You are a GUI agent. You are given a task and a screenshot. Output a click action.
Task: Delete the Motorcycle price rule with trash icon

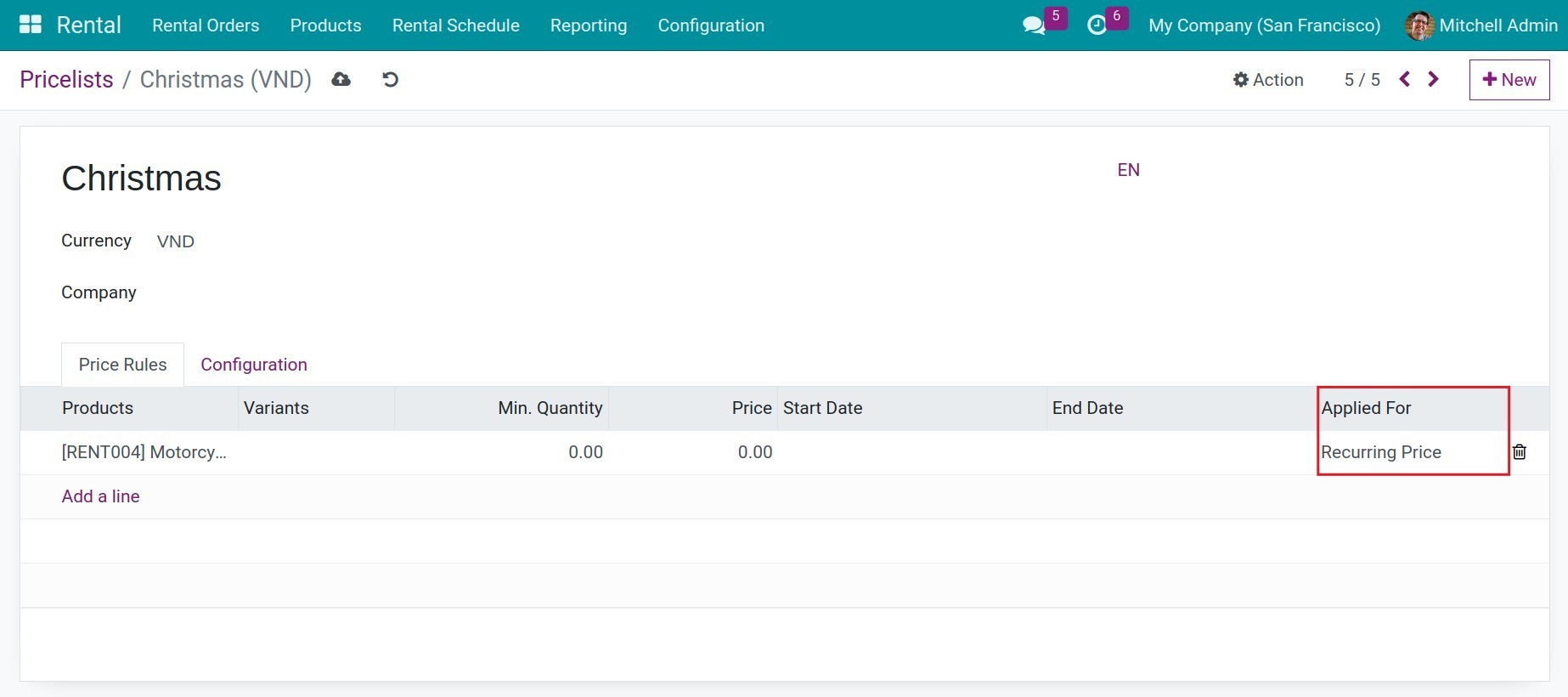[x=1520, y=452]
